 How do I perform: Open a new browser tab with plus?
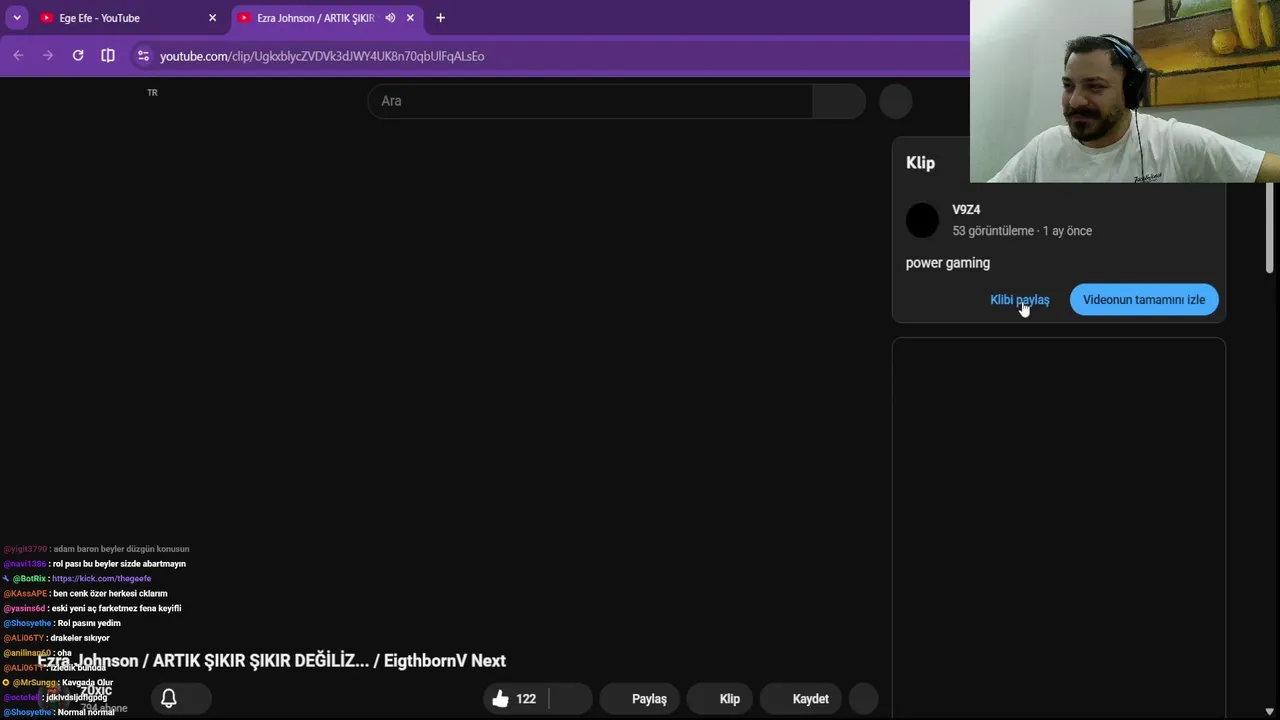440,18
